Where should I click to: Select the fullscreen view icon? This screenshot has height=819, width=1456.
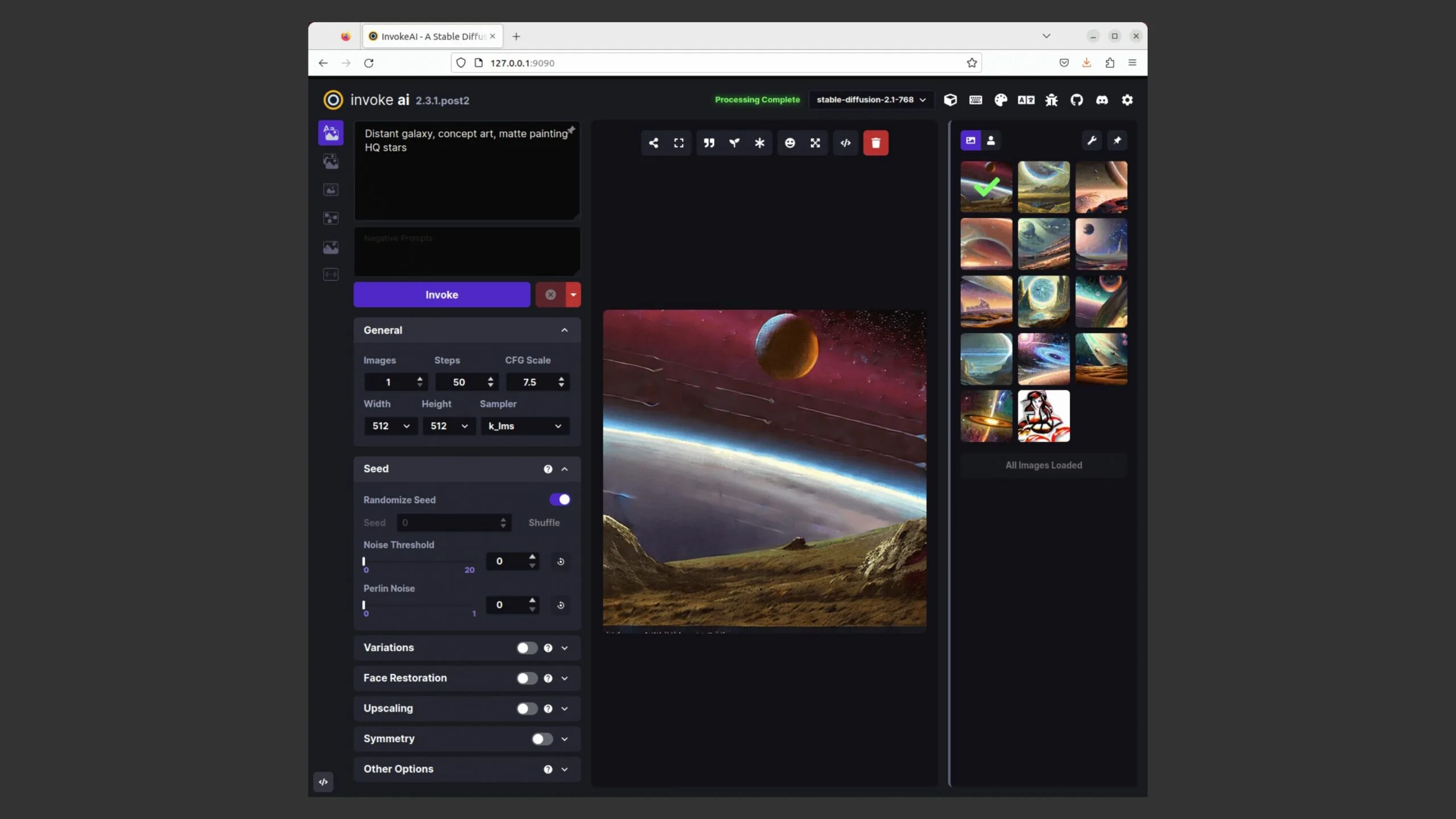(679, 142)
